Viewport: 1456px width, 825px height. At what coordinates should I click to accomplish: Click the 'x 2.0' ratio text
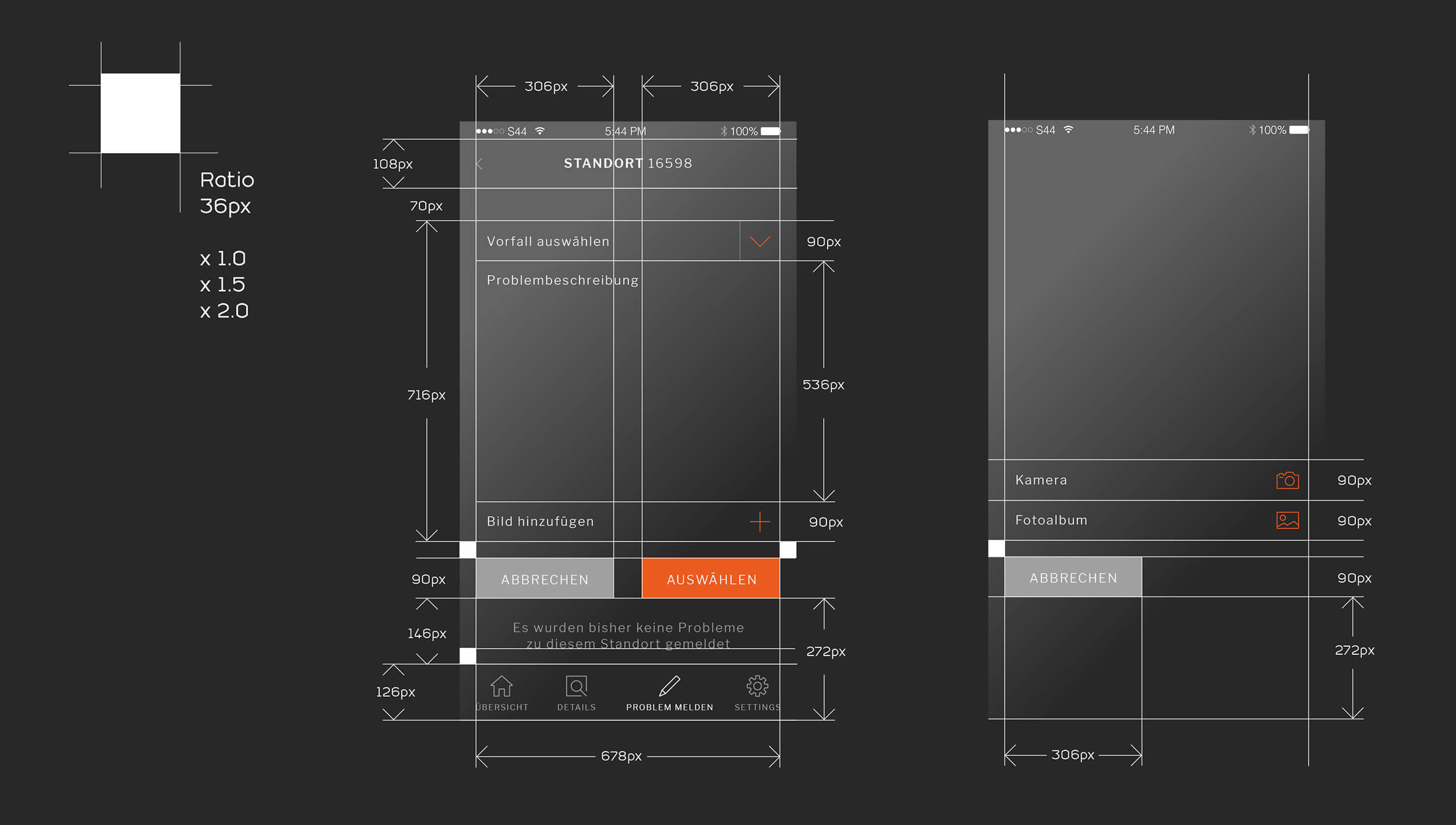pyautogui.click(x=224, y=311)
